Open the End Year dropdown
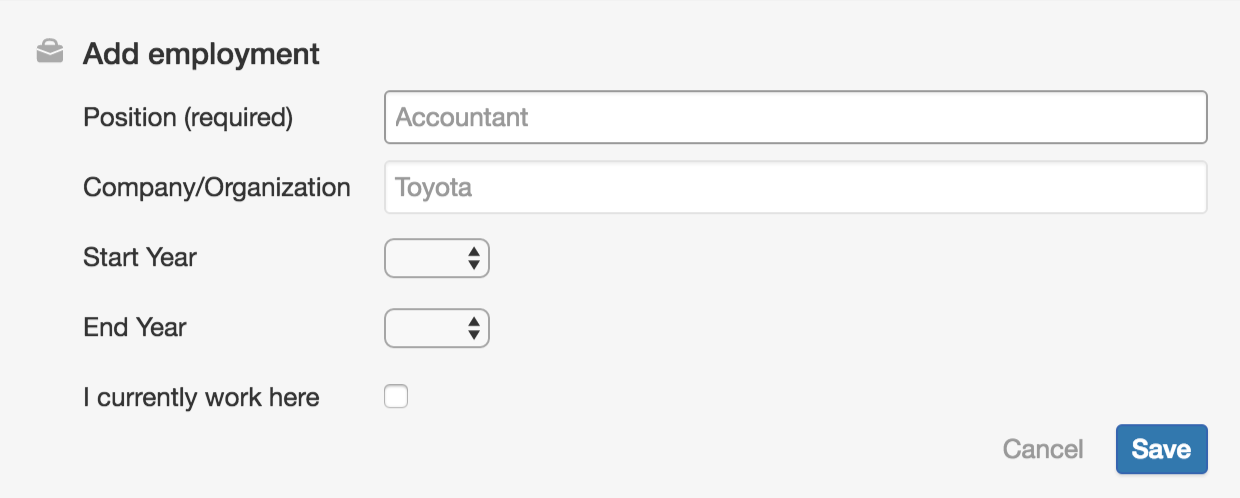 [437, 327]
